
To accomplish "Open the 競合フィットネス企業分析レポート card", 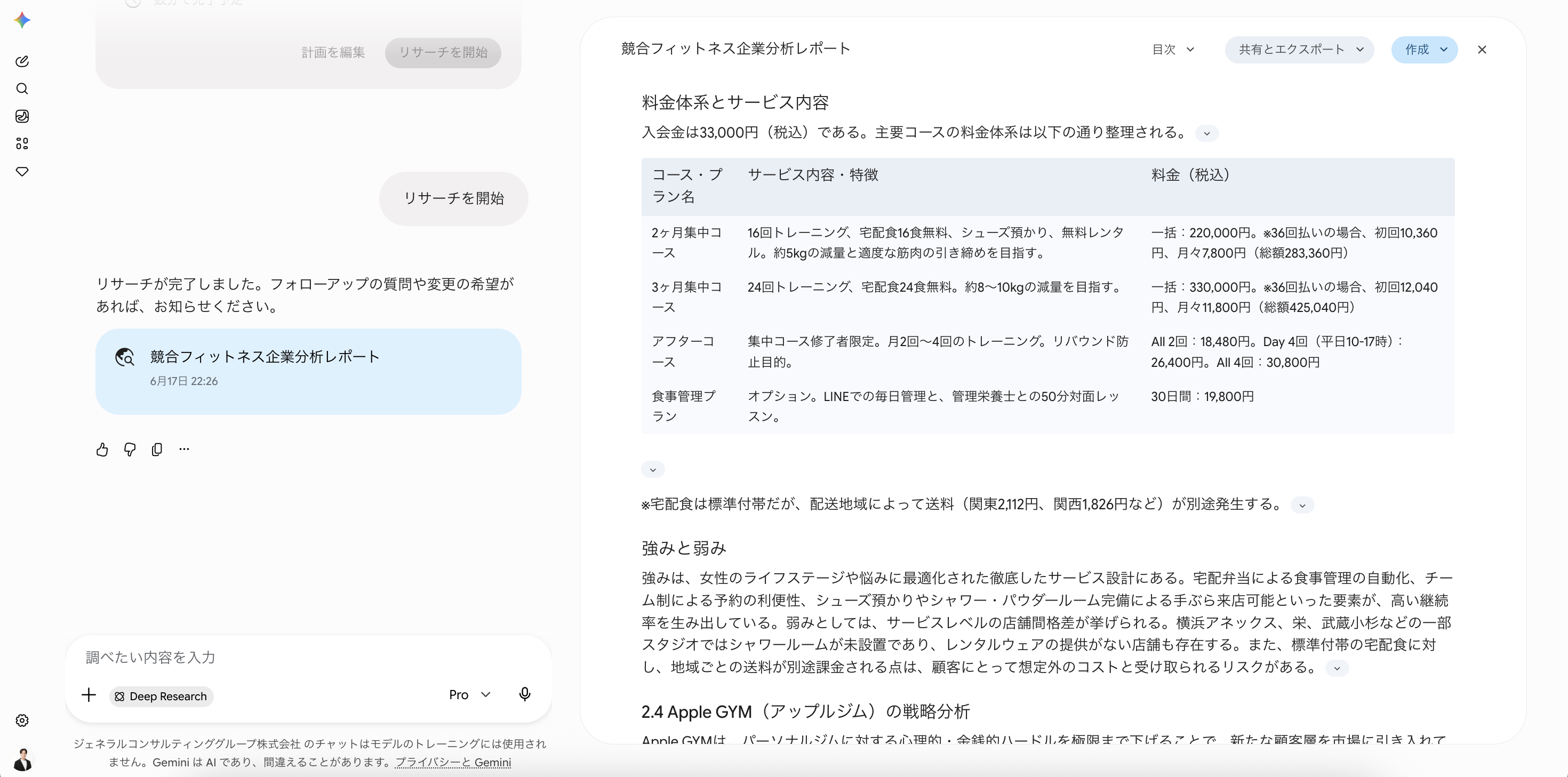I will point(308,372).
